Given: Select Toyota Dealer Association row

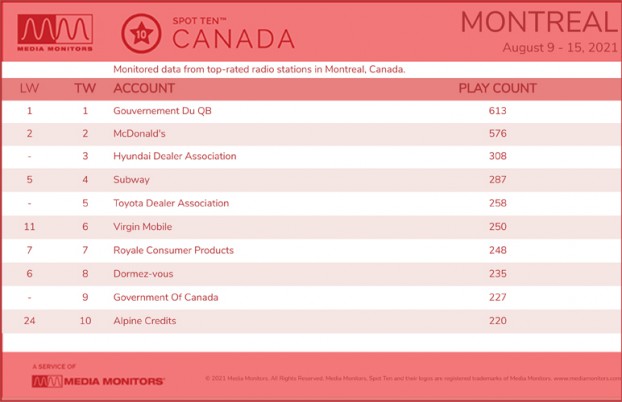Looking at the screenshot, I should [312, 203].
